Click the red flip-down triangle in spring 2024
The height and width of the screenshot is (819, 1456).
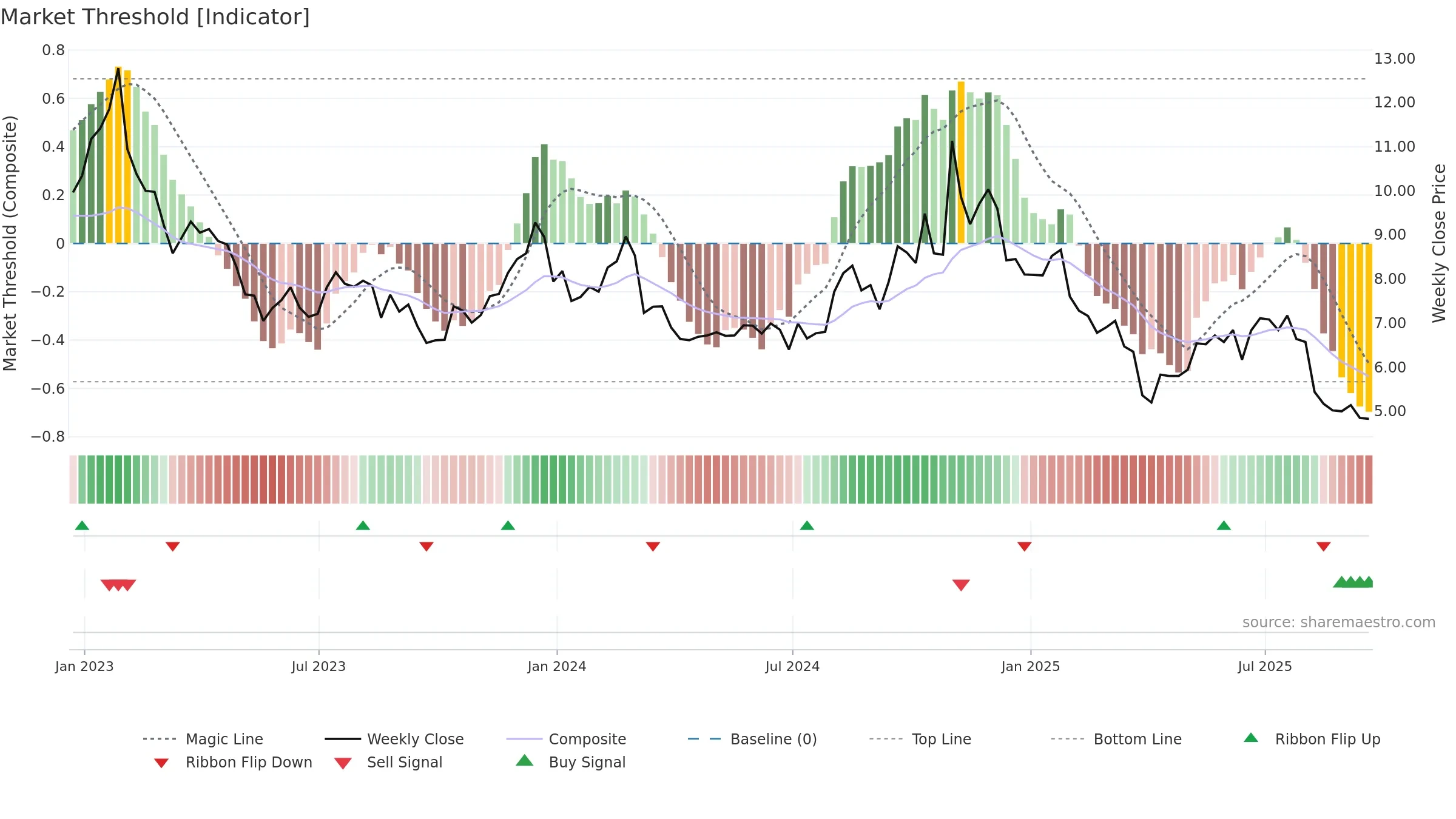(653, 547)
